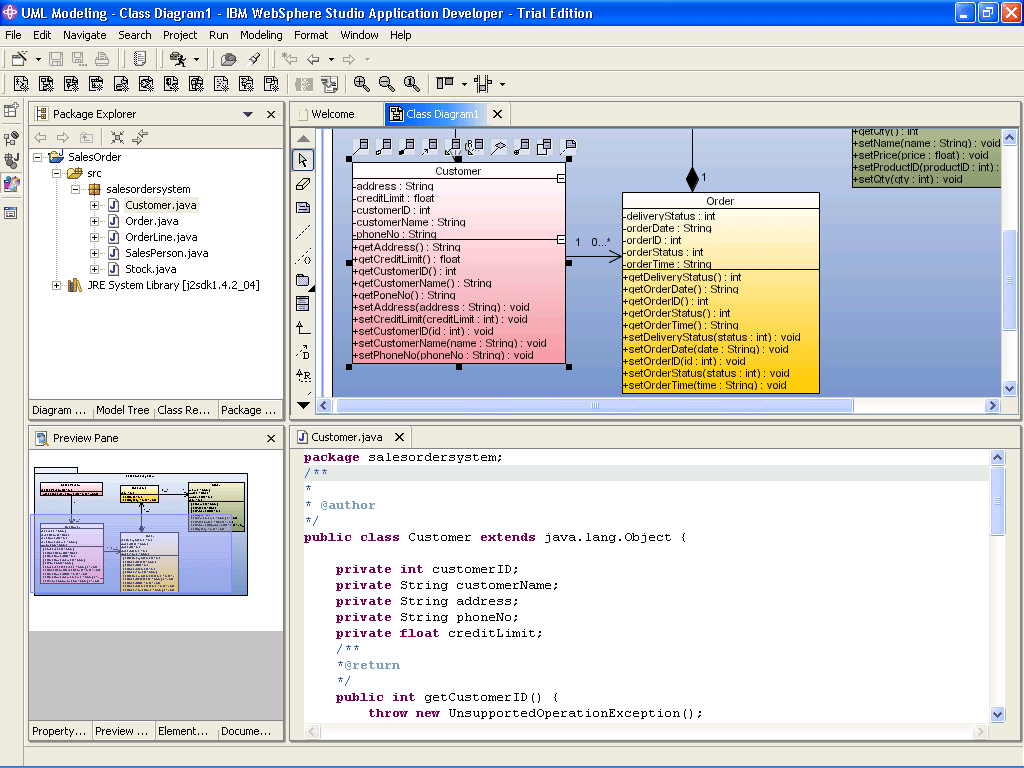Screen dimensions: 1024x768
Task: Select the eraser tool in diagram palette
Action: coord(303,184)
